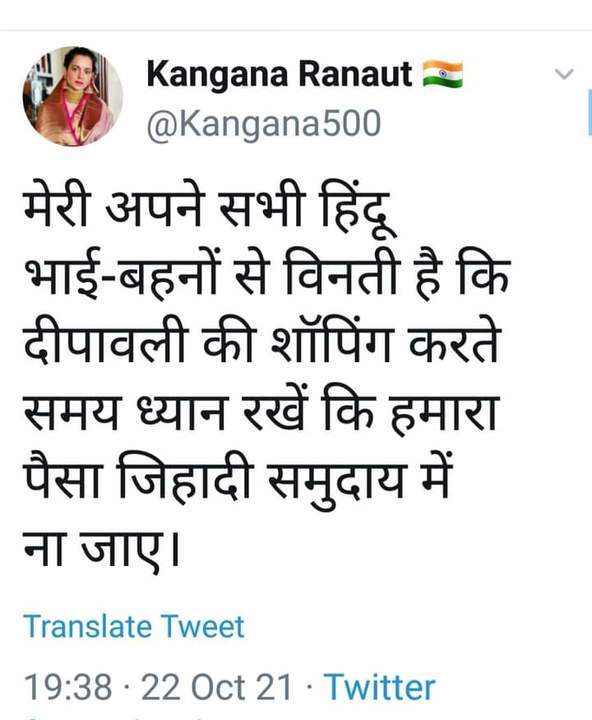Open the Twitter source label link
This screenshot has height=720, width=592.
[x=379, y=687]
